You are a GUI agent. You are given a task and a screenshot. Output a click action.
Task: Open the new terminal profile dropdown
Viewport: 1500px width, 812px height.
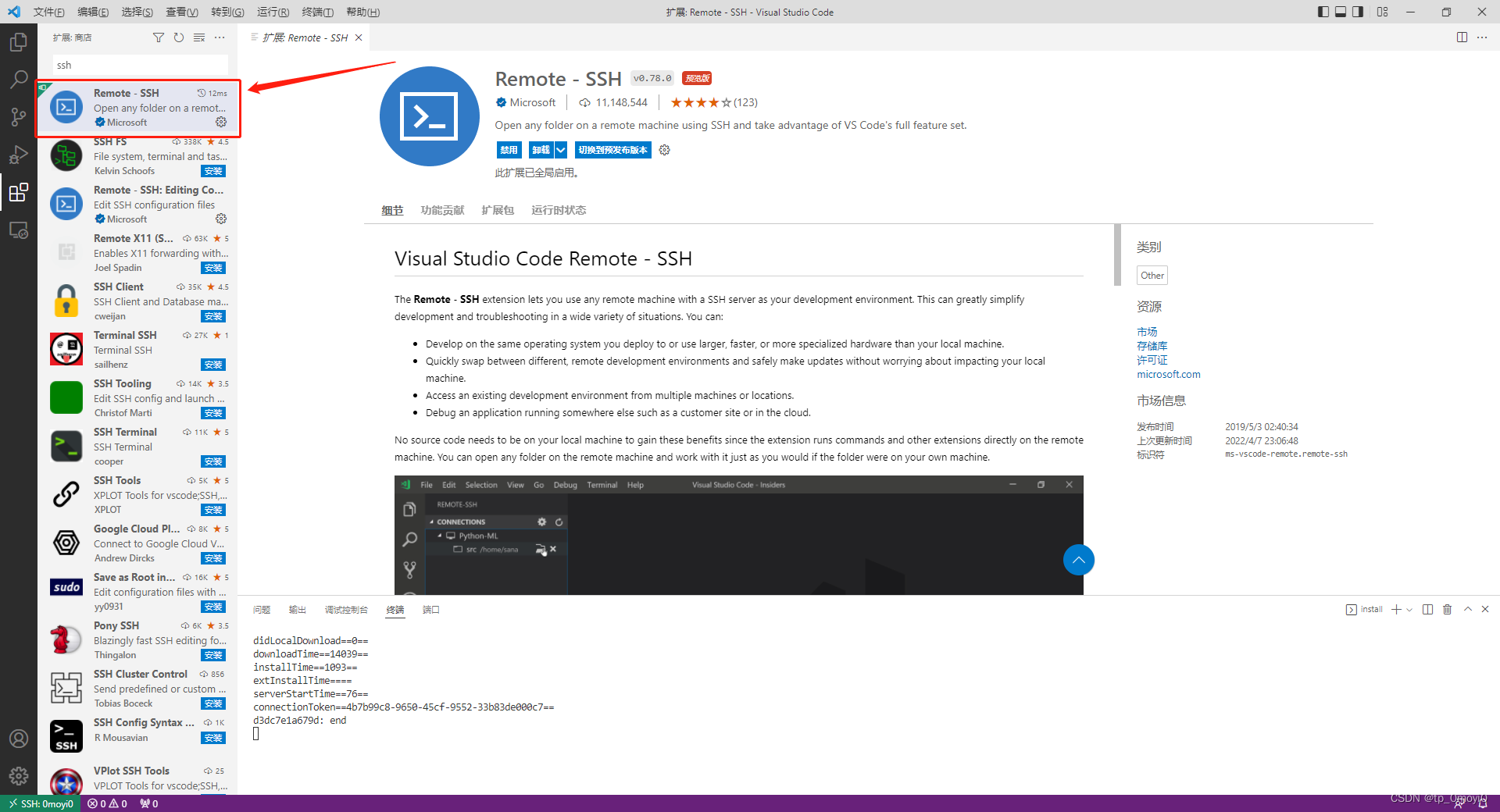tap(1409, 609)
